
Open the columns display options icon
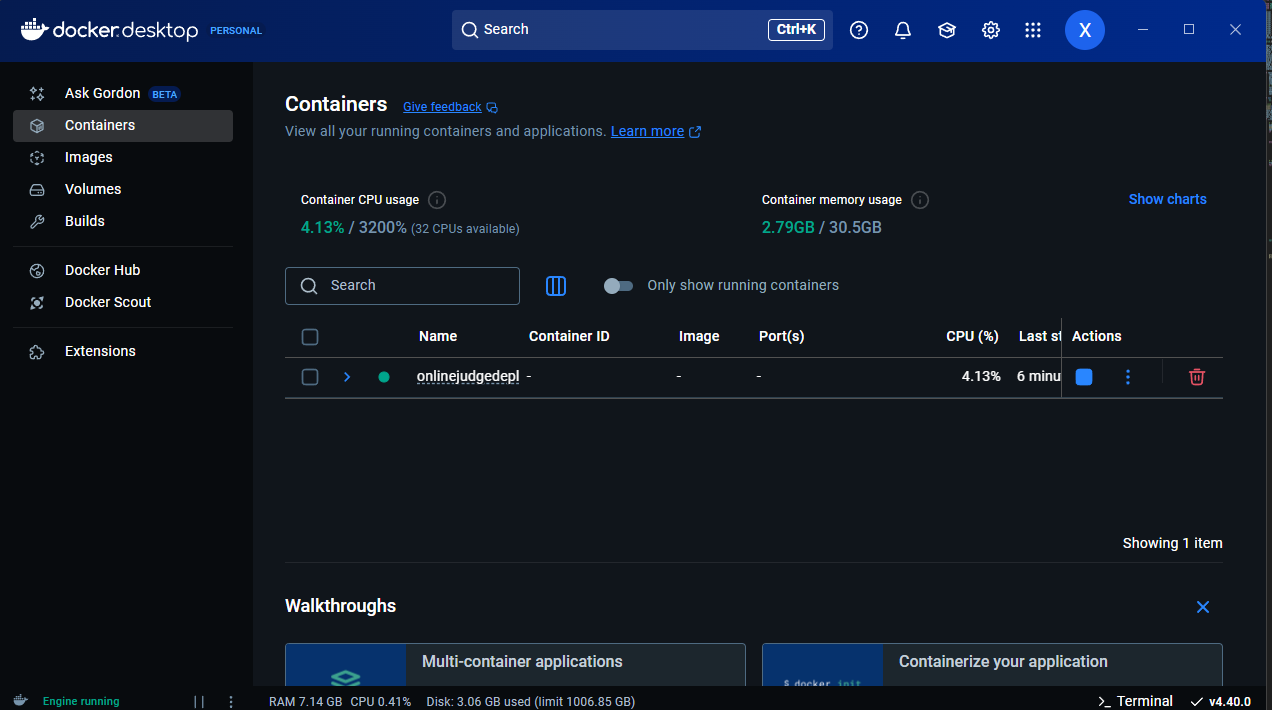(x=556, y=286)
